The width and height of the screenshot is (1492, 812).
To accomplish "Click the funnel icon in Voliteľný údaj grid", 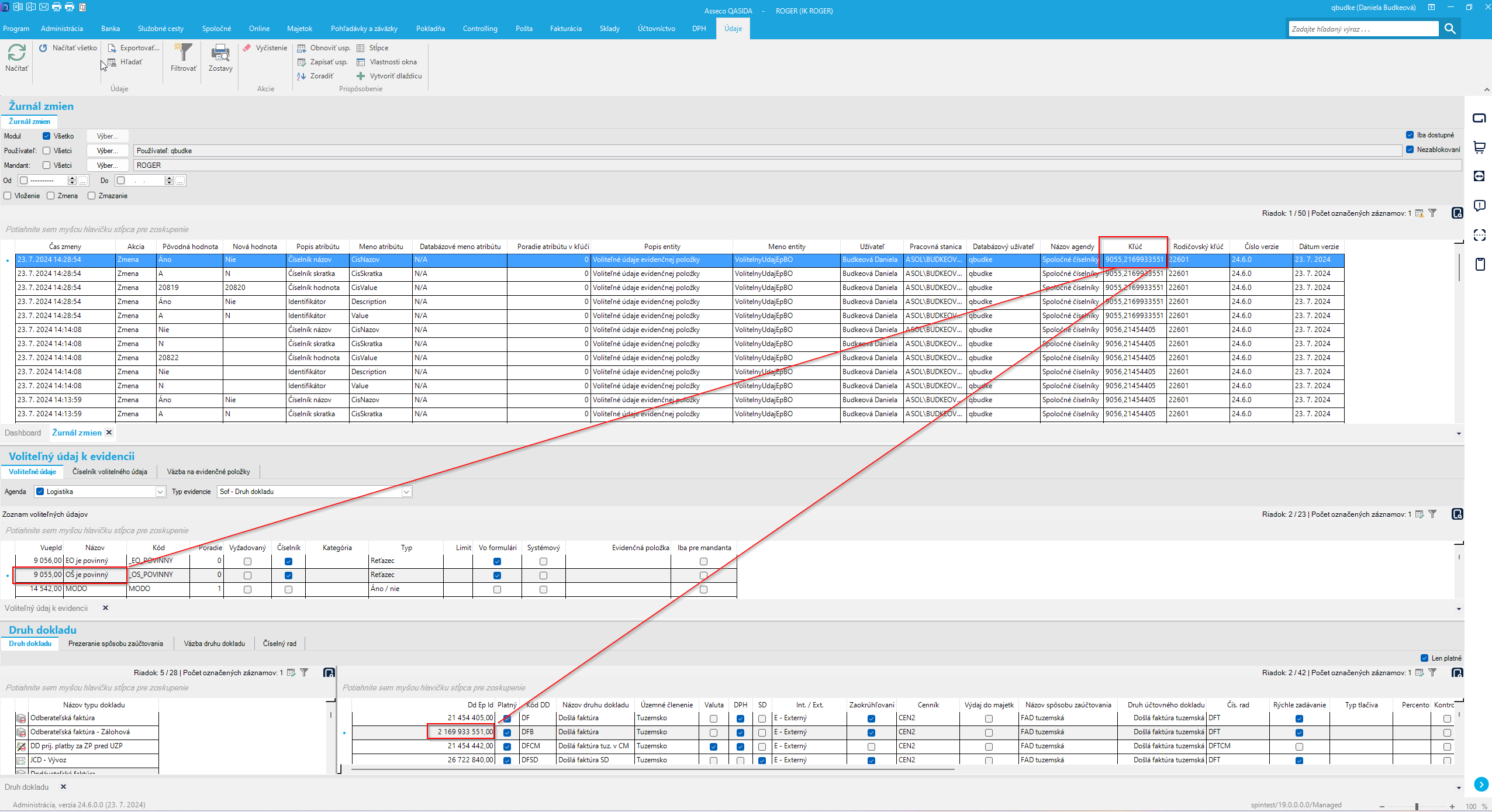I will [x=1432, y=514].
